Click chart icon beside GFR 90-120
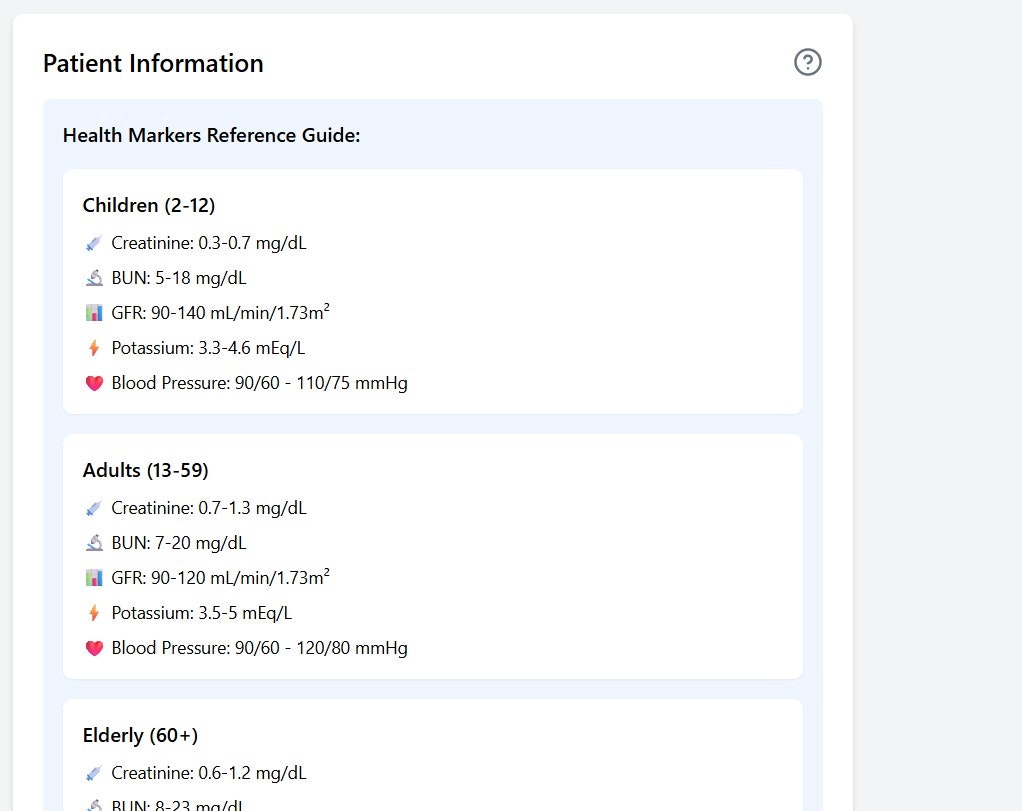1022x811 pixels. pos(94,578)
